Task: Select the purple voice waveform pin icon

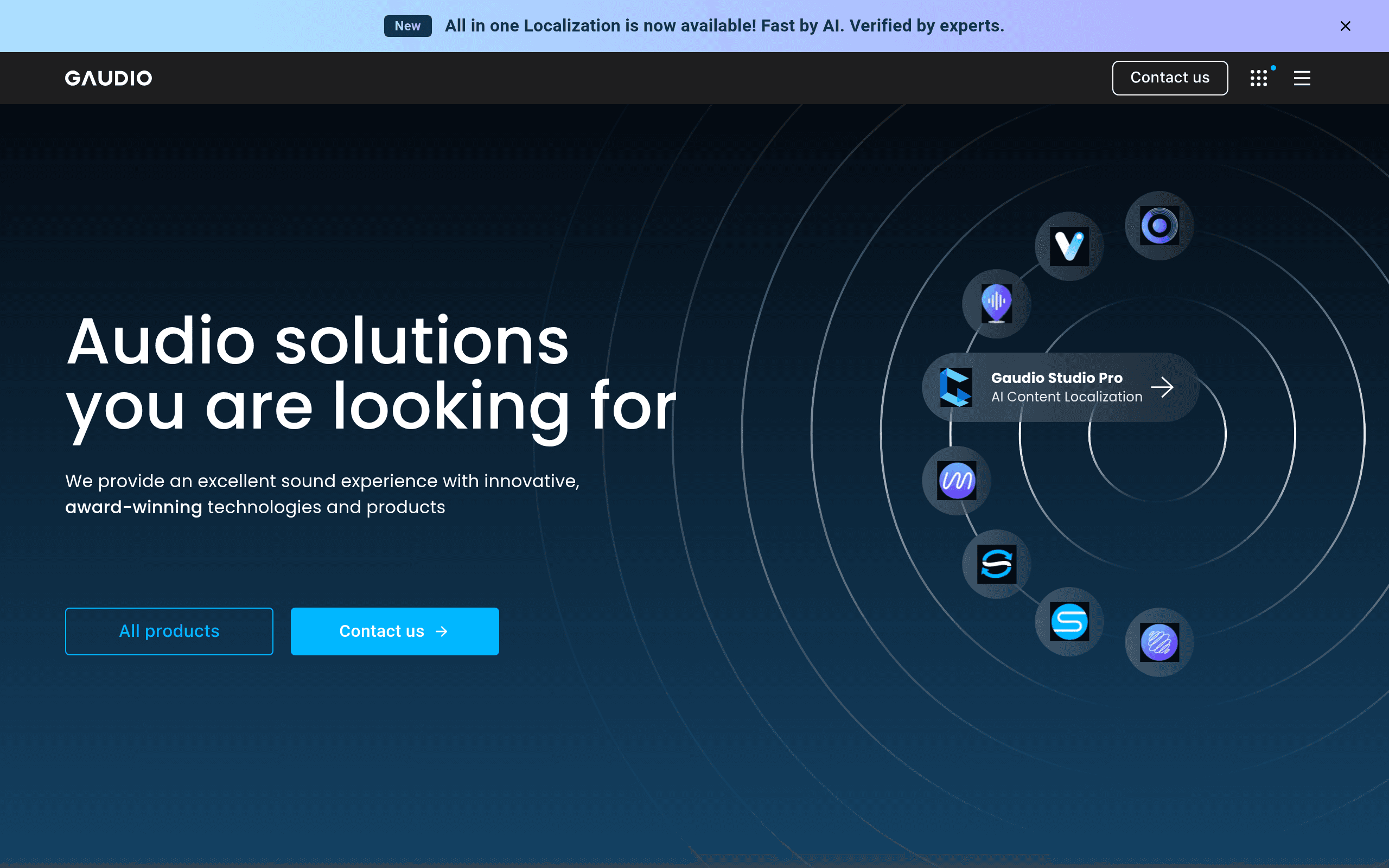Action: coord(996,304)
